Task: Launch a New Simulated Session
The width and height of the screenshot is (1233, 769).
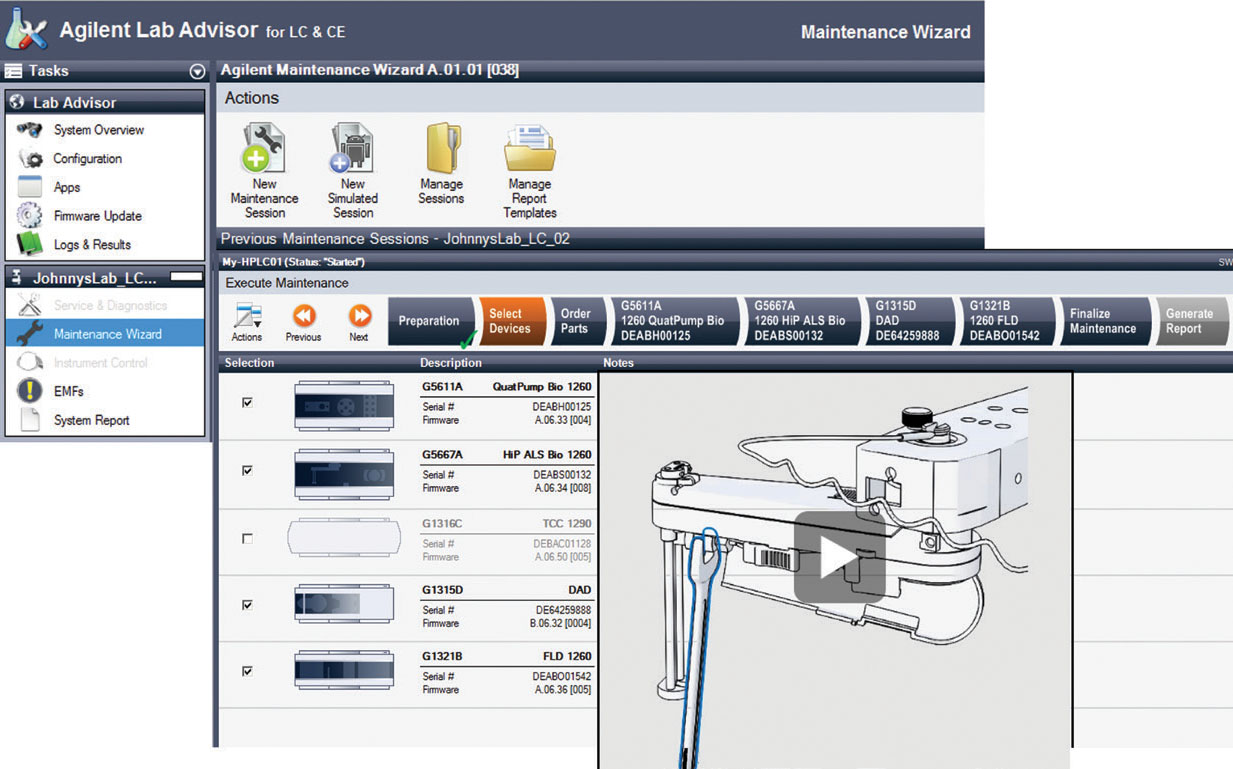Action: coord(352,171)
